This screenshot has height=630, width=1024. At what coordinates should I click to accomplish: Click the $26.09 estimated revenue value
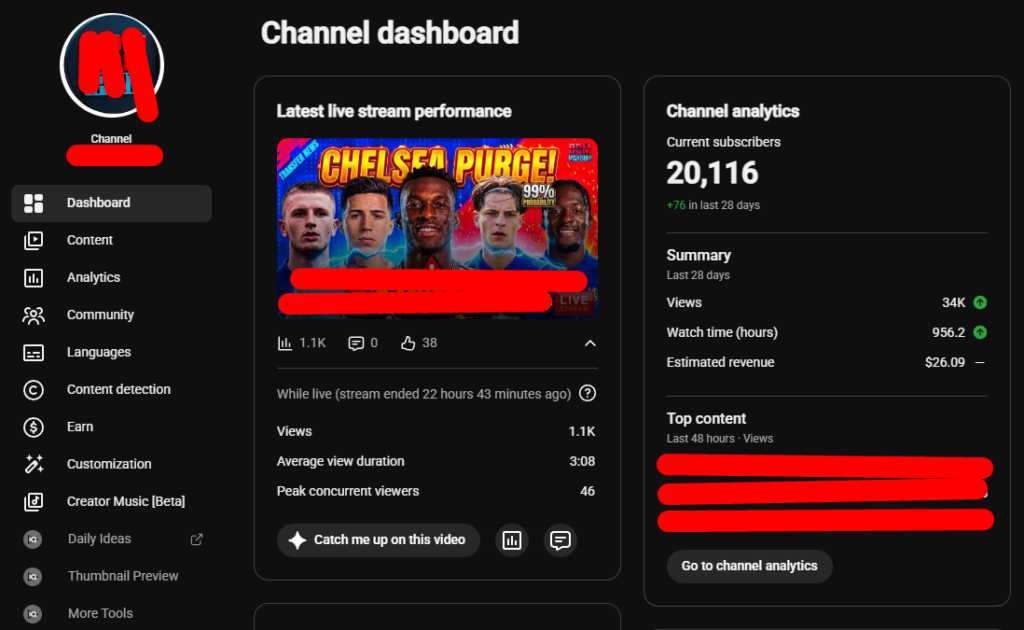coord(945,362)
